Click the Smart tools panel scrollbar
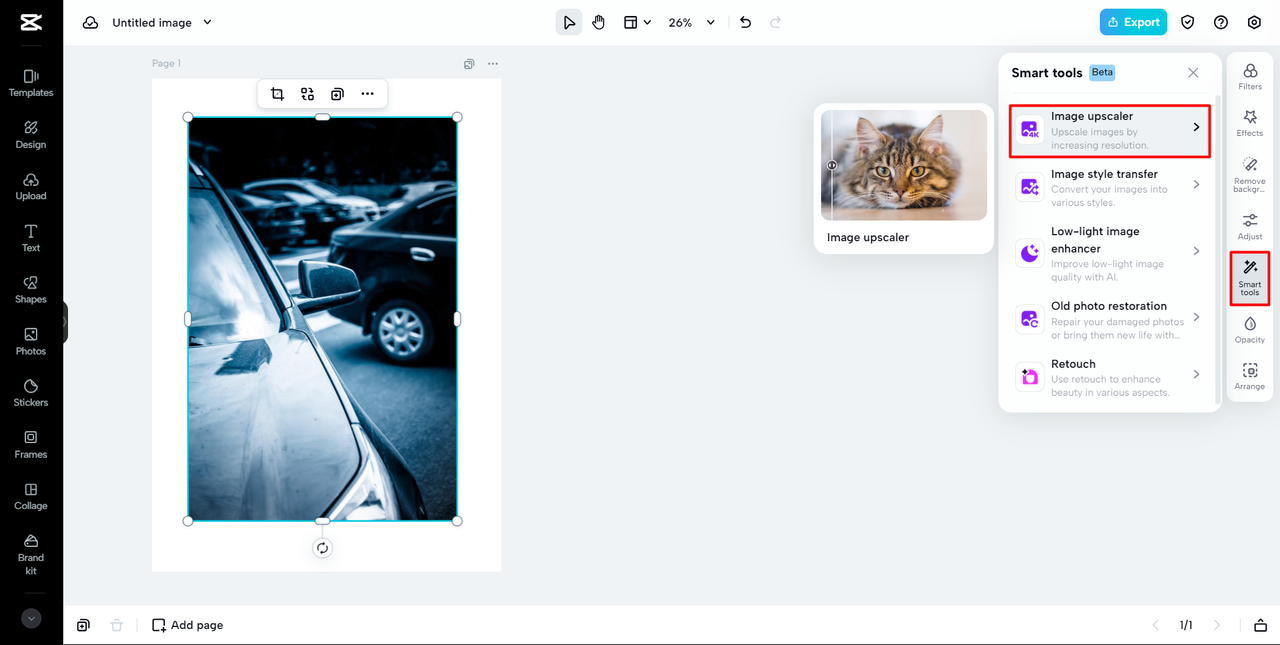The height and width of the screenshot is (645, 1280). 1217,250
